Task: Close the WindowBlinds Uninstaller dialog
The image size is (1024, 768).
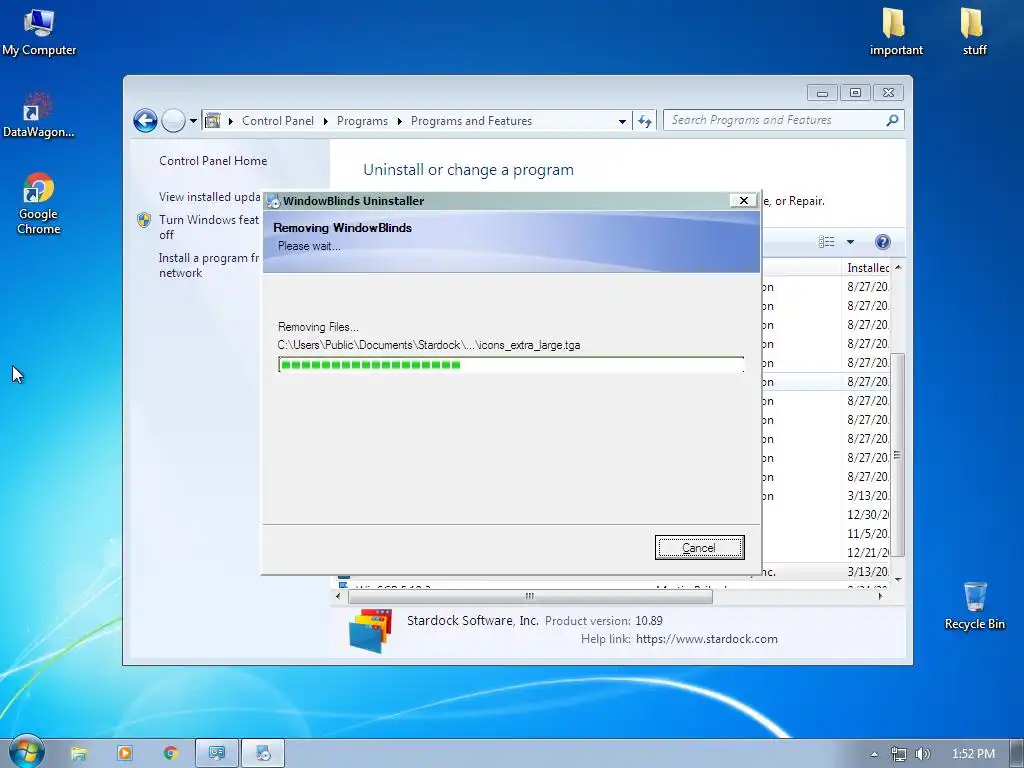Action: [x=743, y=200]
